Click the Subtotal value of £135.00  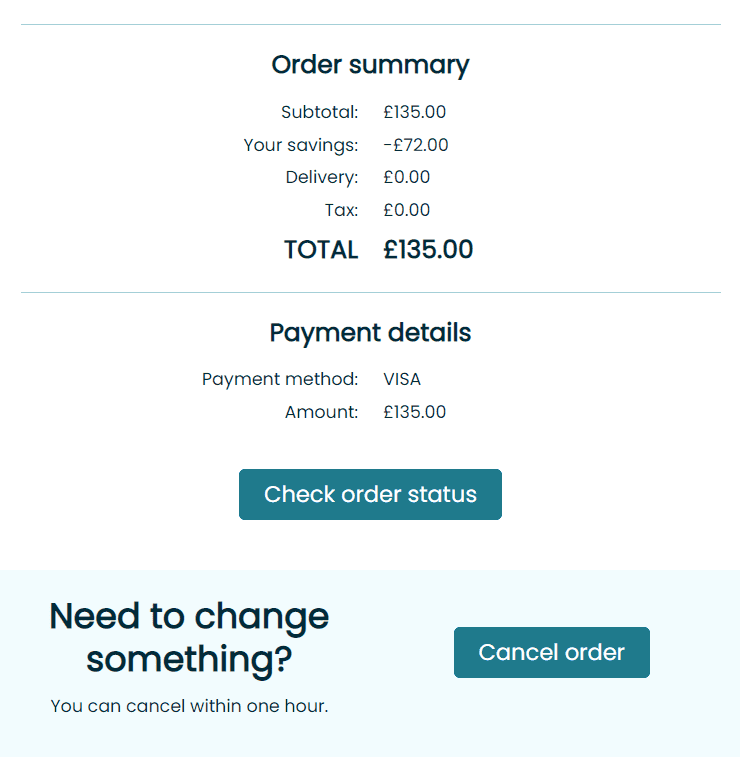(414, 112)
